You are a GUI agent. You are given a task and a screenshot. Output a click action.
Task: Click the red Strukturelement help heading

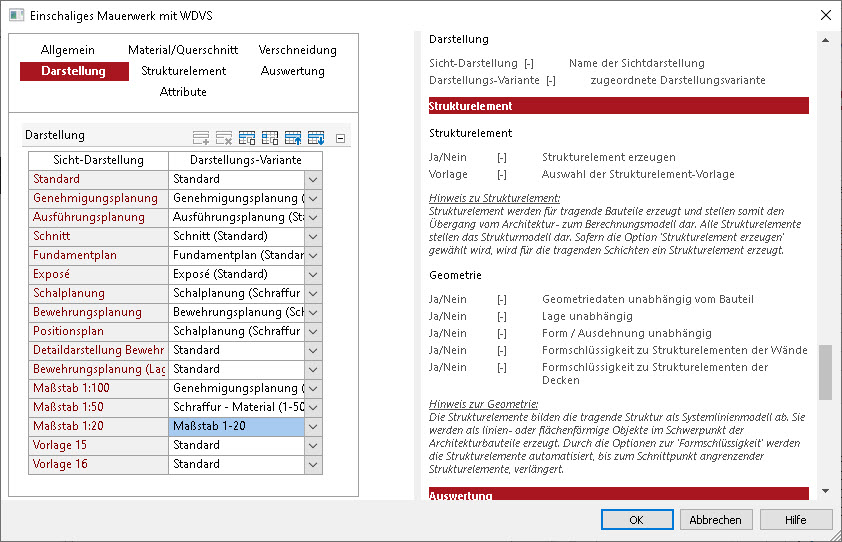click(x=619, y=106)
